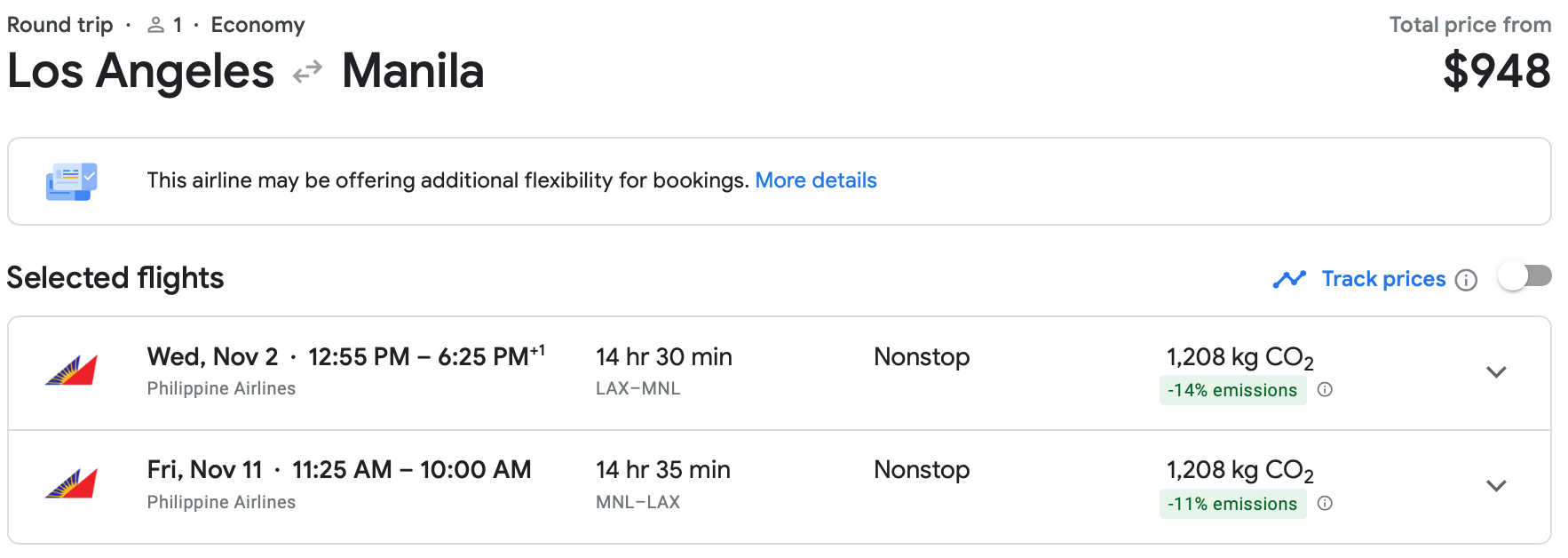Click the $948 total price

1496,71
